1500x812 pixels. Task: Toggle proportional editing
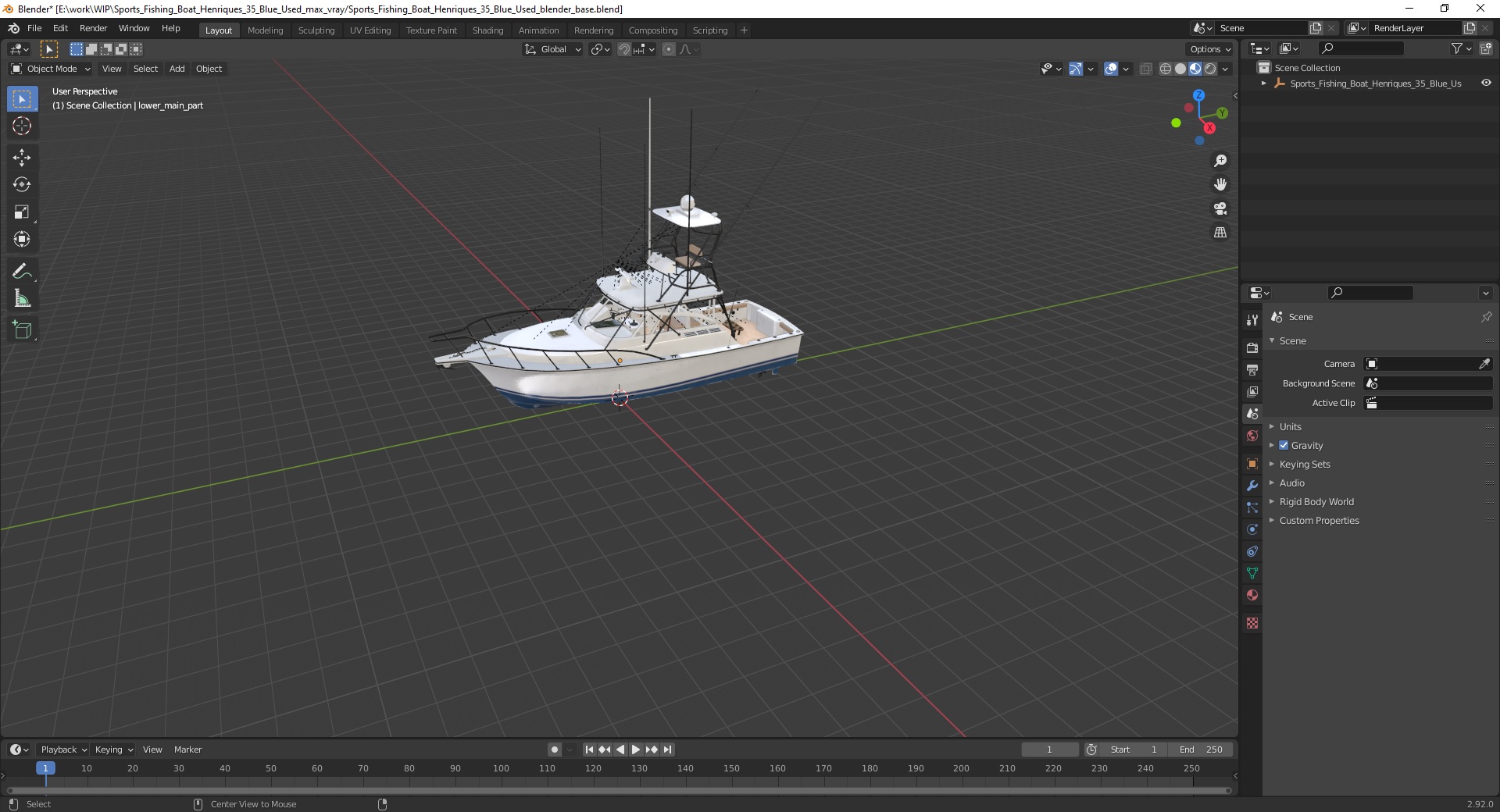(669, 49)
